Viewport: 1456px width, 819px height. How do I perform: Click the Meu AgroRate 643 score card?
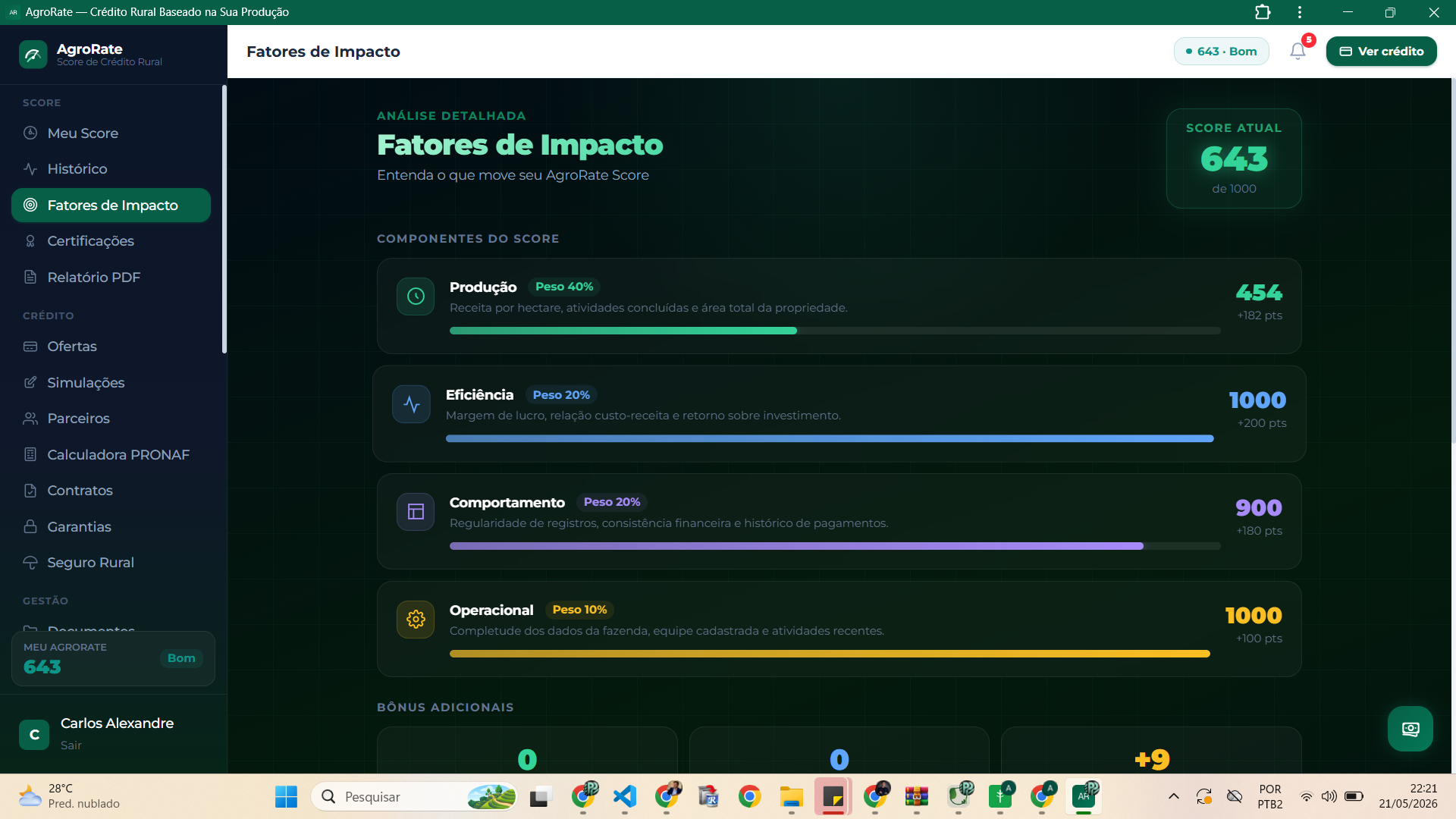coord(113,658)
